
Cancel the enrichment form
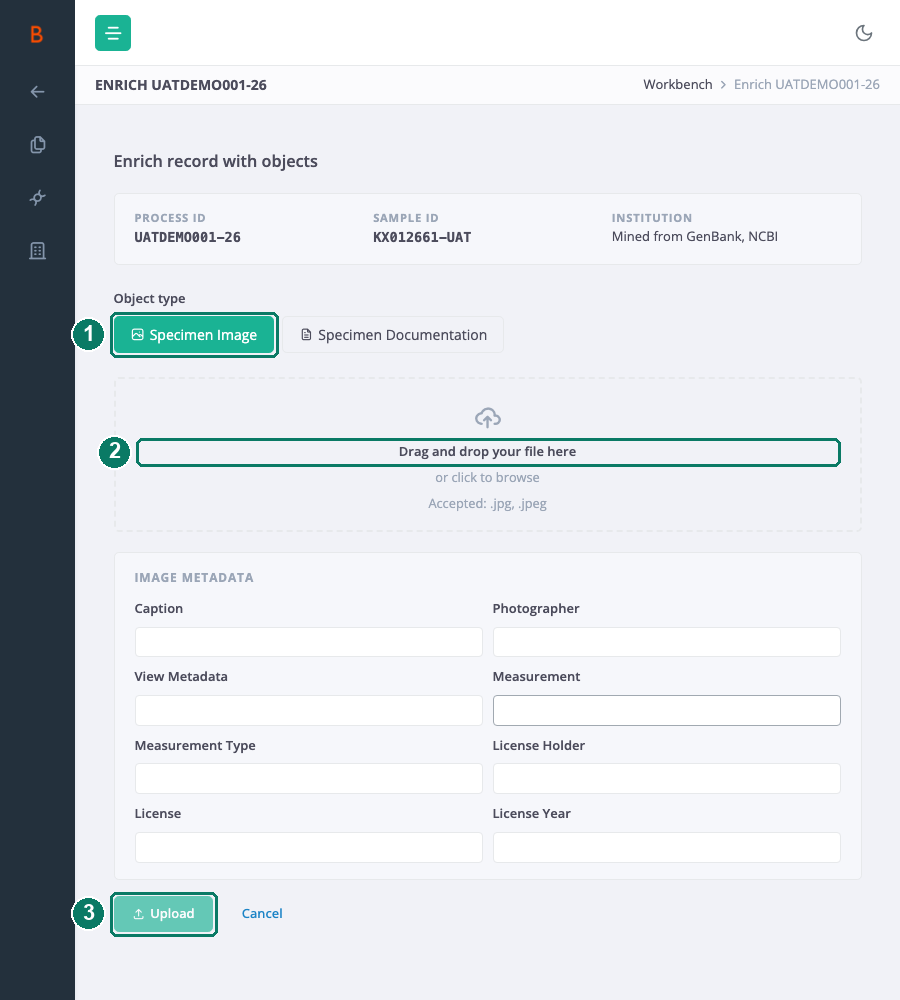[262, 913]
